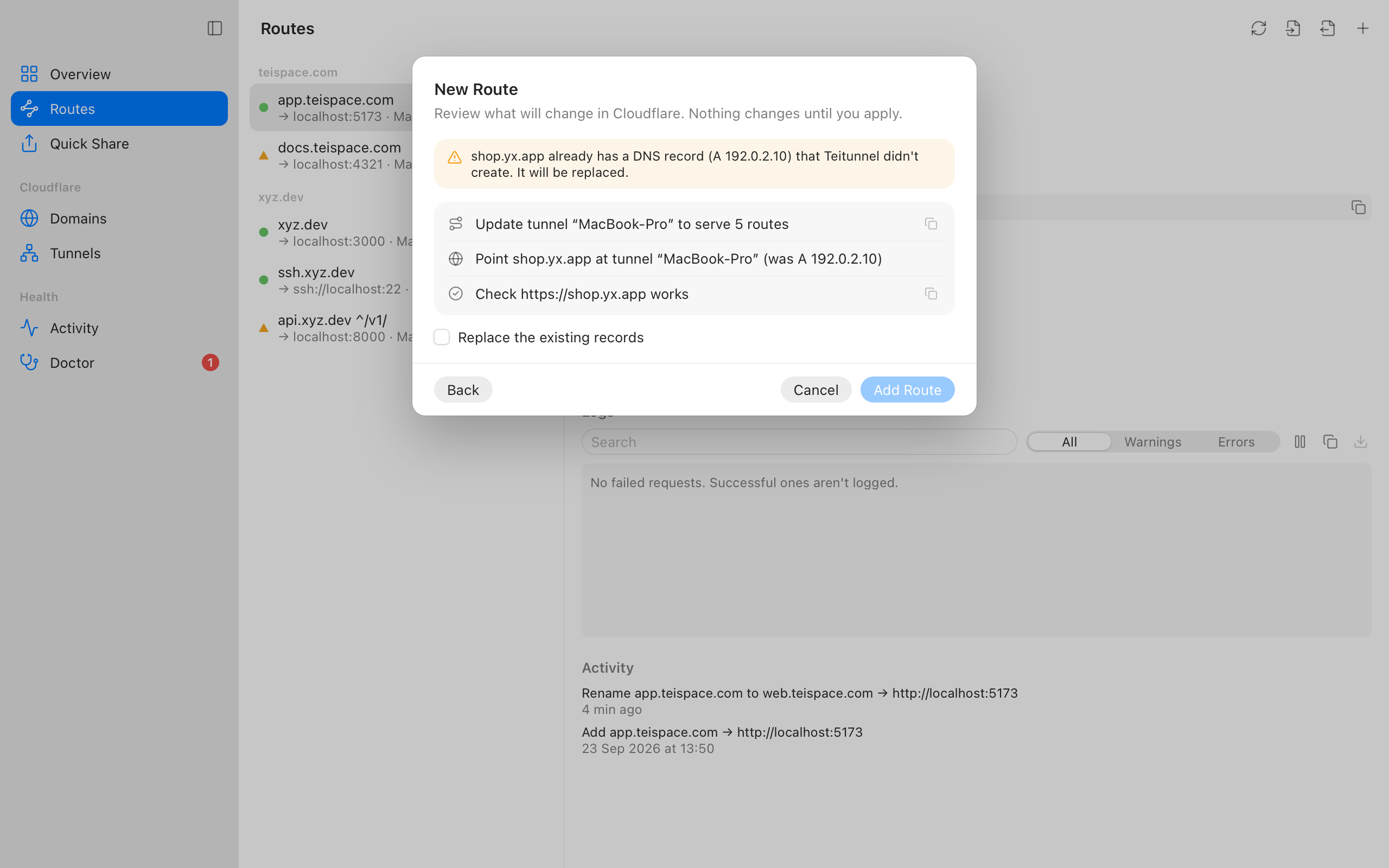Image resolution: width=1389 pixels, height=868 pixels.
Task: Pause the logs stream
Action: point(1300,442)
